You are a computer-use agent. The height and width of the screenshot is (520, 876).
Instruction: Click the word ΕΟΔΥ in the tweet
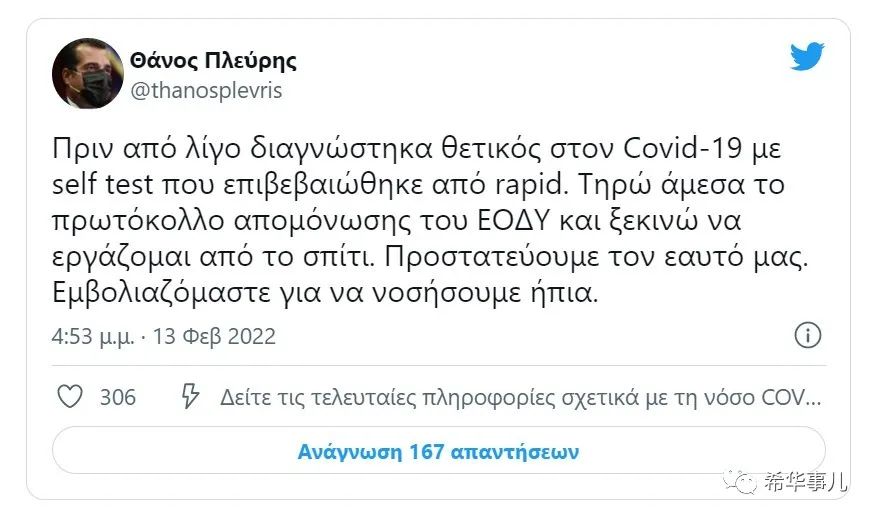click(x=514, y=221)
